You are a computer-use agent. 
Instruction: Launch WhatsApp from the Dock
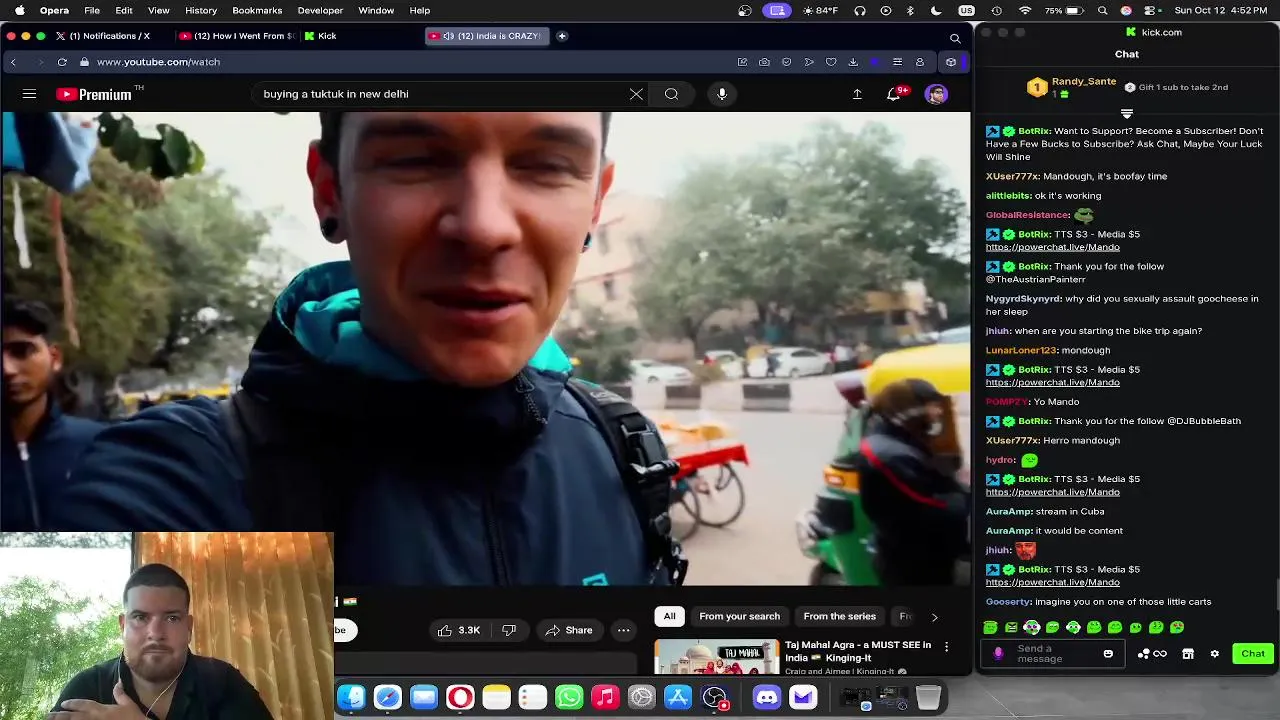tap(569, 697)
